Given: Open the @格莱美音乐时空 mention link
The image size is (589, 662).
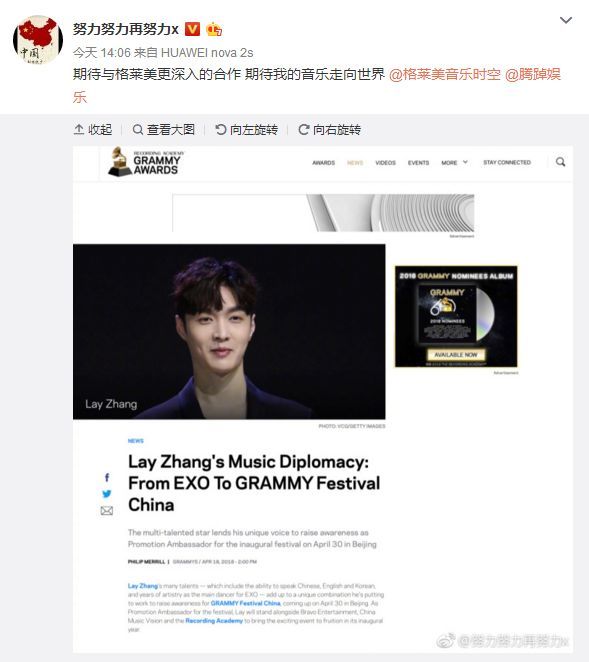Looking at the screenshot, I should pyautogui.click(x=445, y=74).
